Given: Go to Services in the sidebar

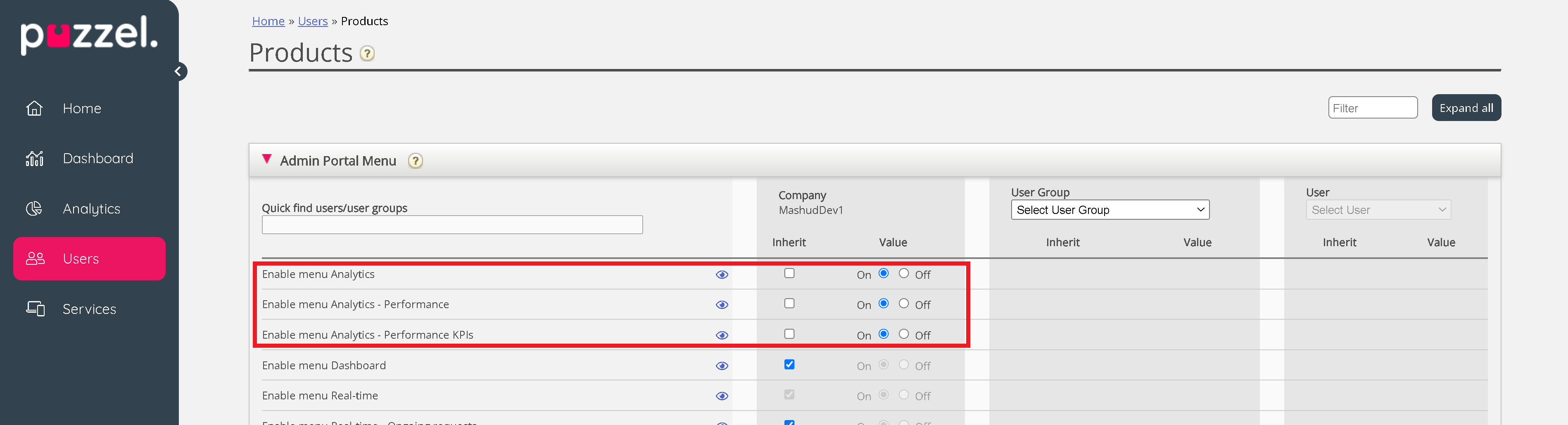Looking at the screenshot, I should (89, 309).
